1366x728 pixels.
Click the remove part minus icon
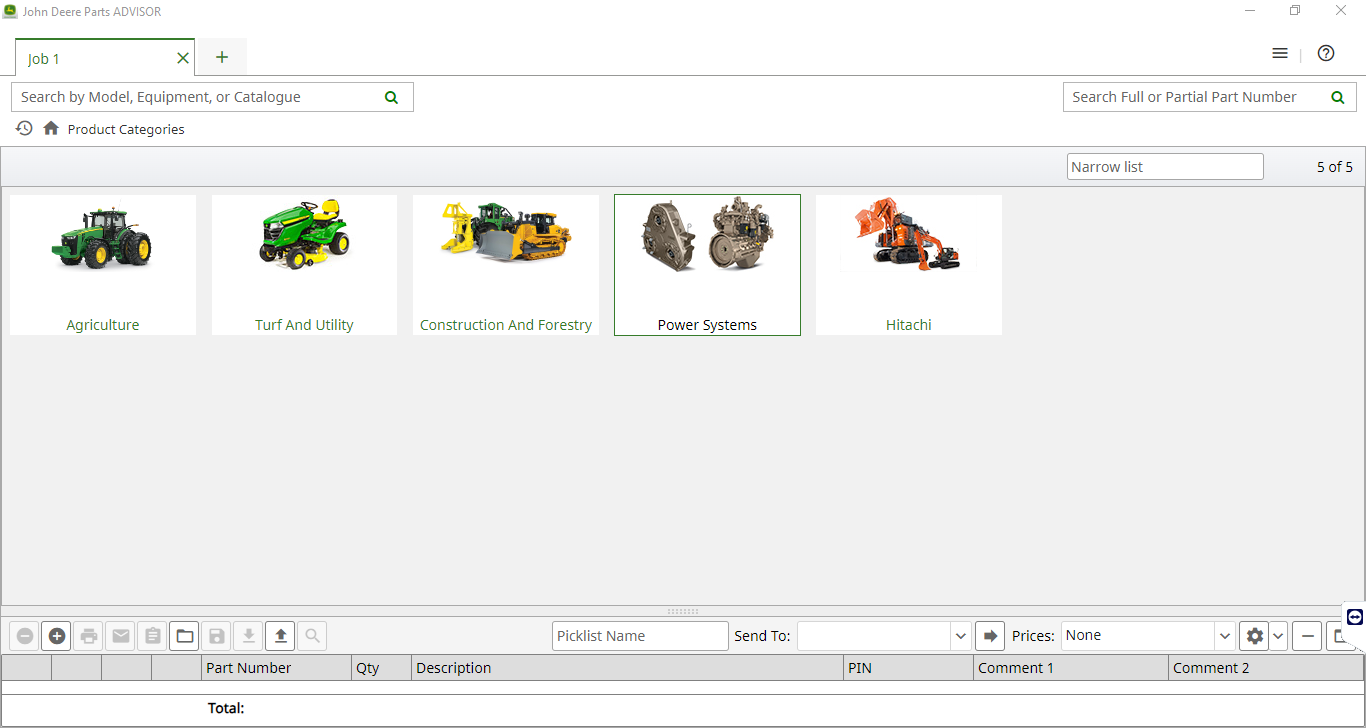pyautogui.click(x=25, y=636)
